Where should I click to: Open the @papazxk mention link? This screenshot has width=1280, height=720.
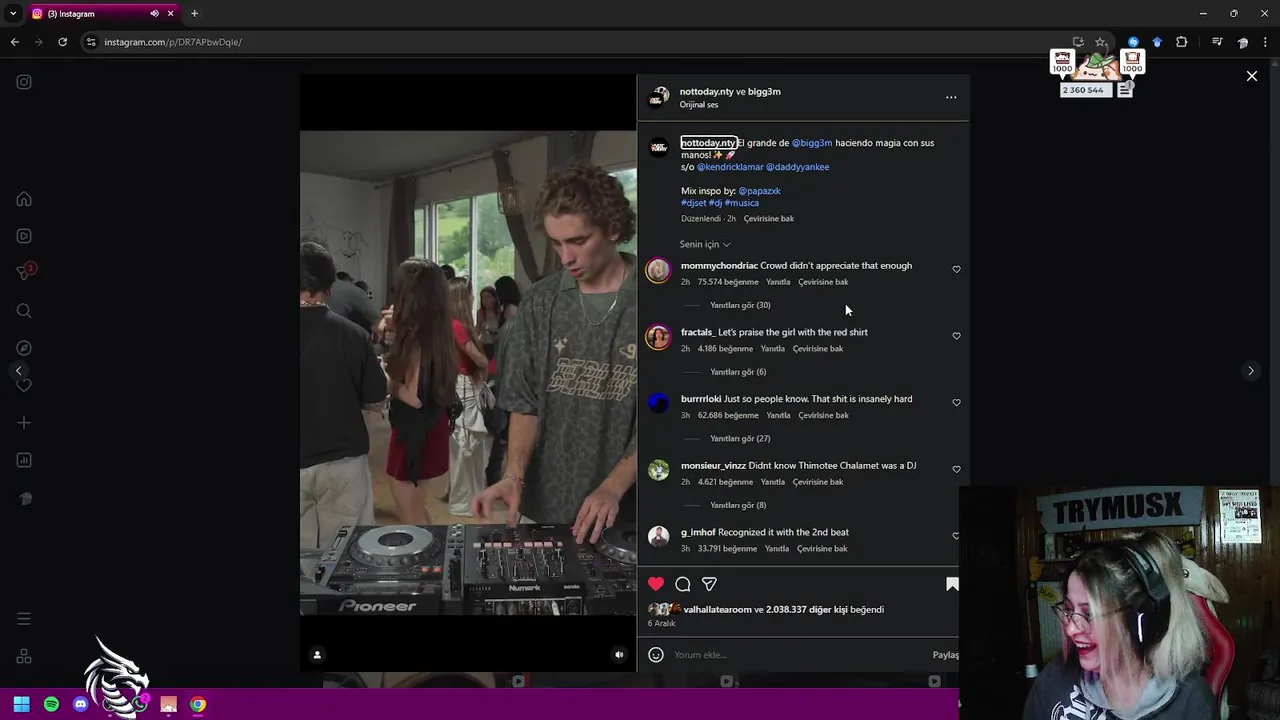[x=759, y=191]
